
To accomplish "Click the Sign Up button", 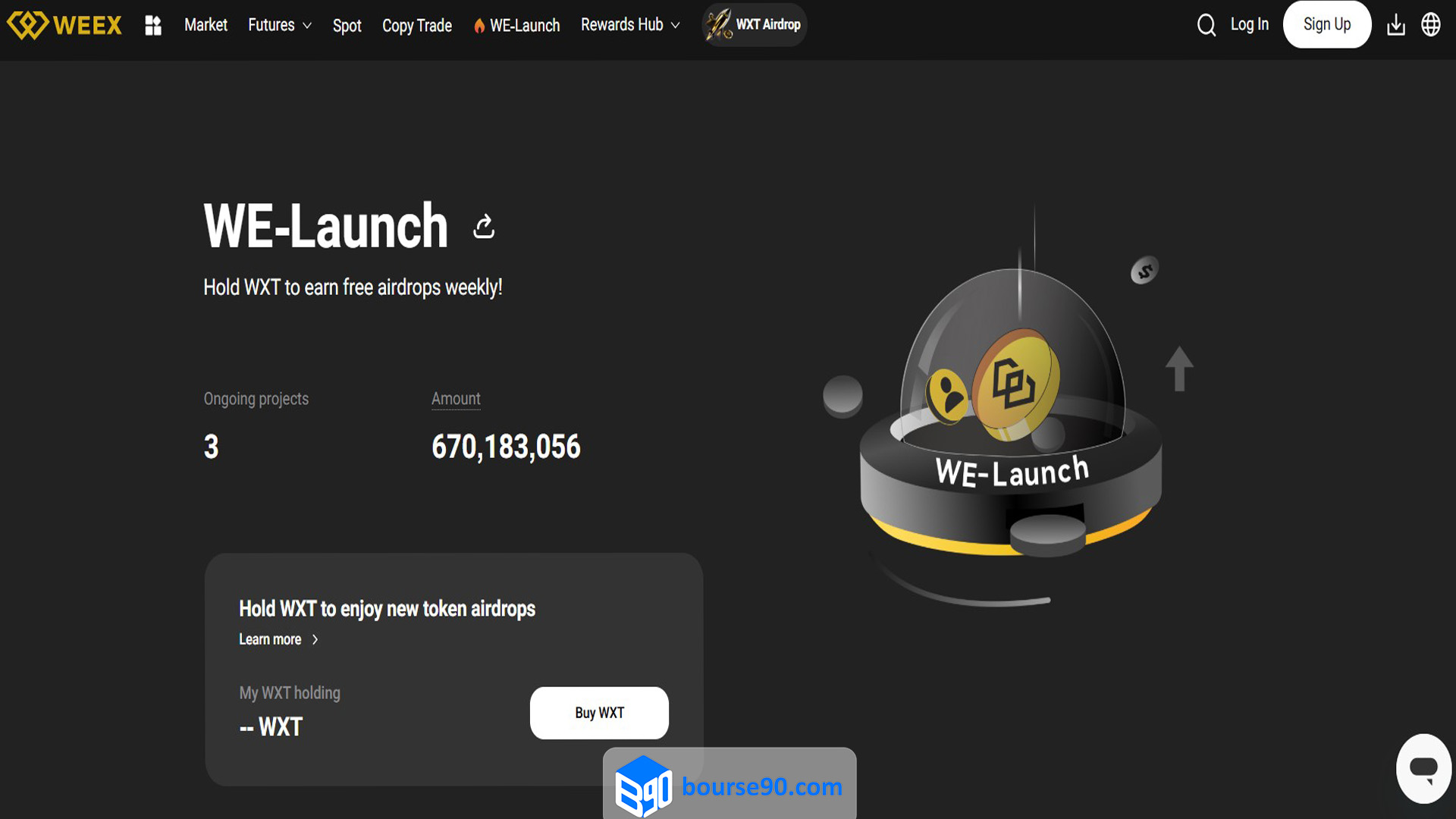I will [1326, 24].
